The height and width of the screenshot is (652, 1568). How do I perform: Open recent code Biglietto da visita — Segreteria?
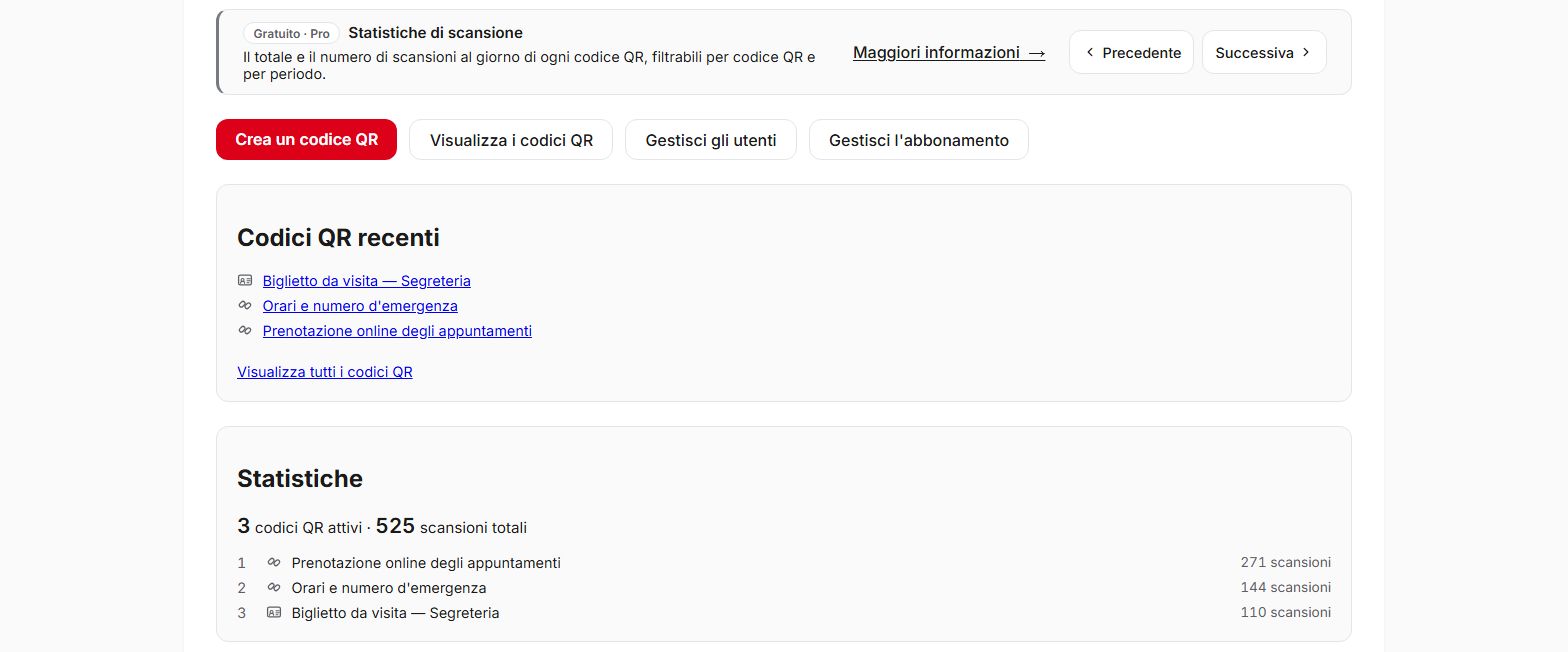pyautogui.click(x=366, y=281)
